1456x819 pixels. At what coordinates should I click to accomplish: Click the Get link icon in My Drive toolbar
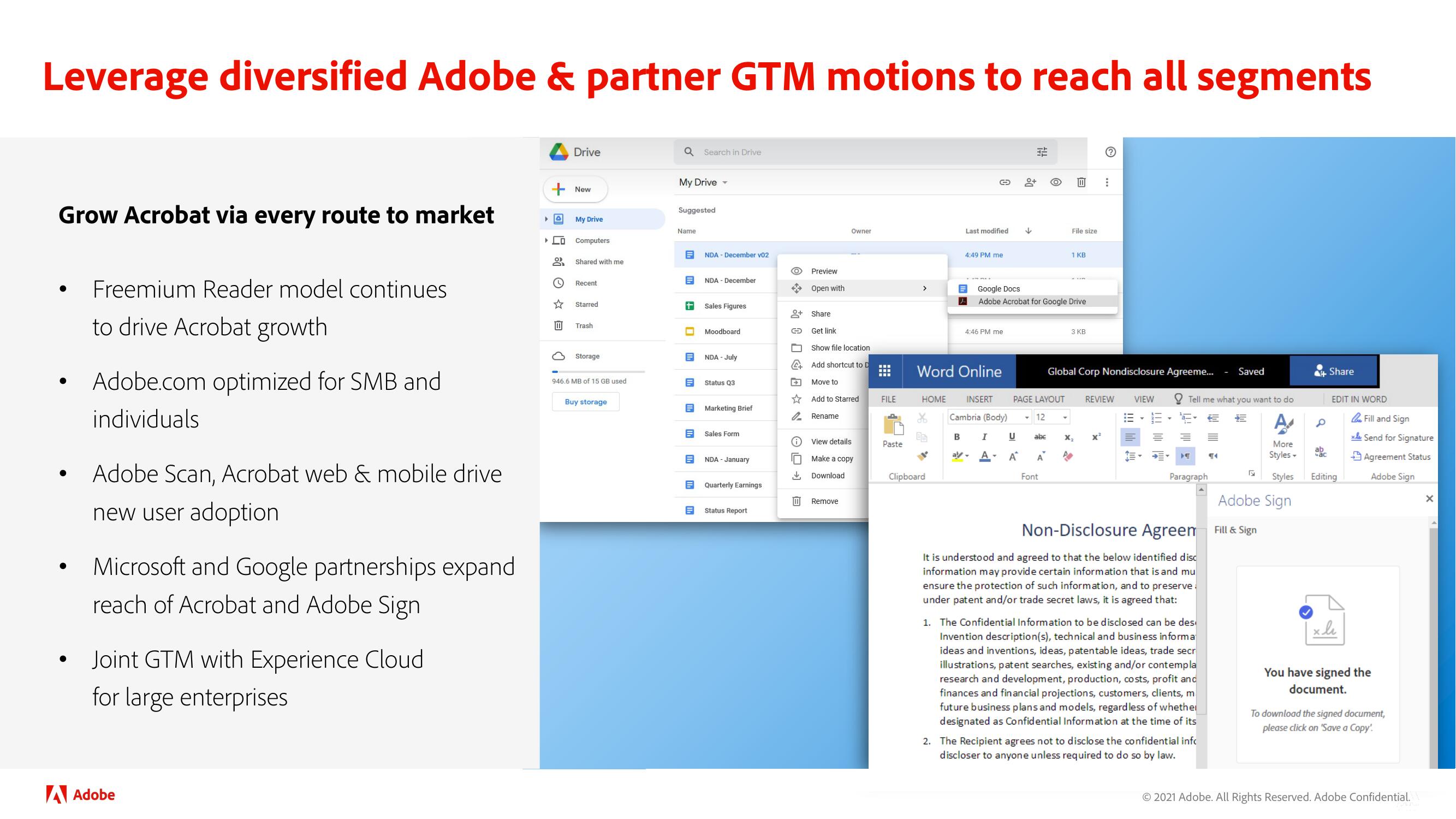click(x=1005, y=182)
